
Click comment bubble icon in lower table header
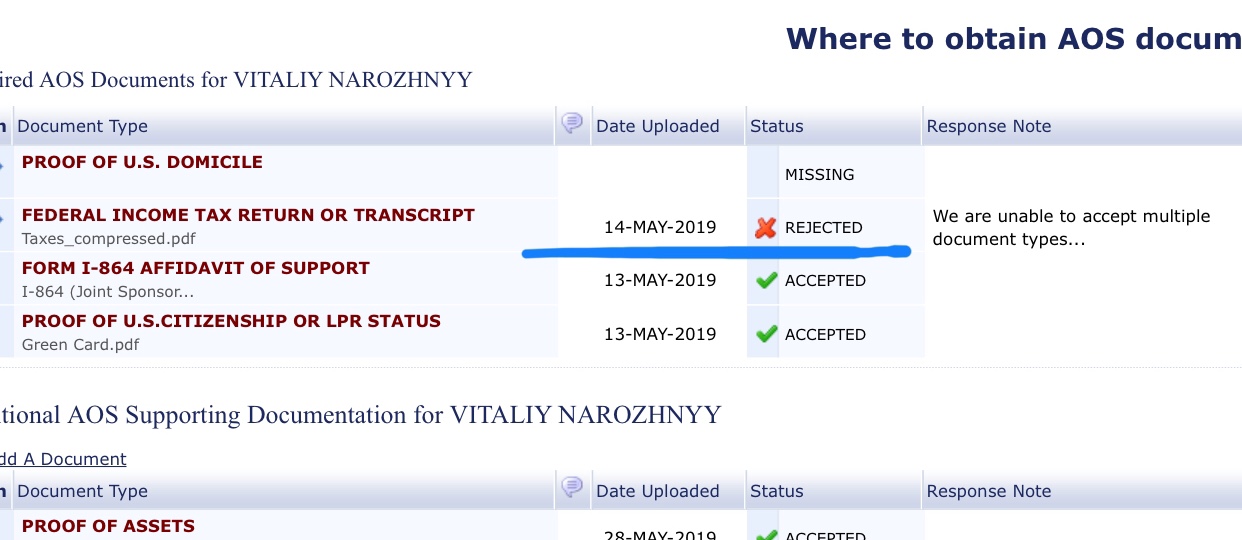[x=572, y=488]
